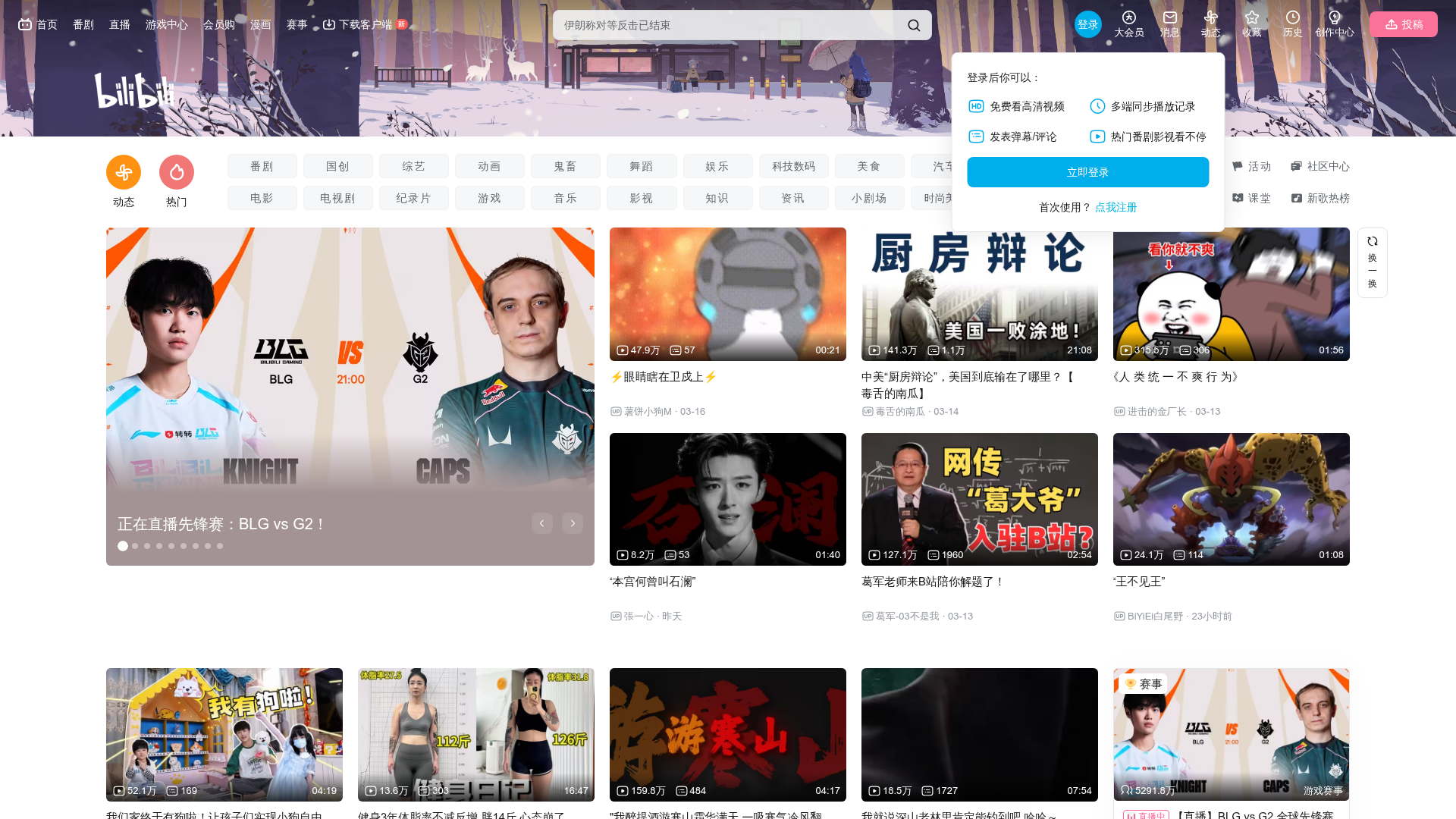
Task: Click the orange 动态 circle icon
Action: [x=124, y=172]
